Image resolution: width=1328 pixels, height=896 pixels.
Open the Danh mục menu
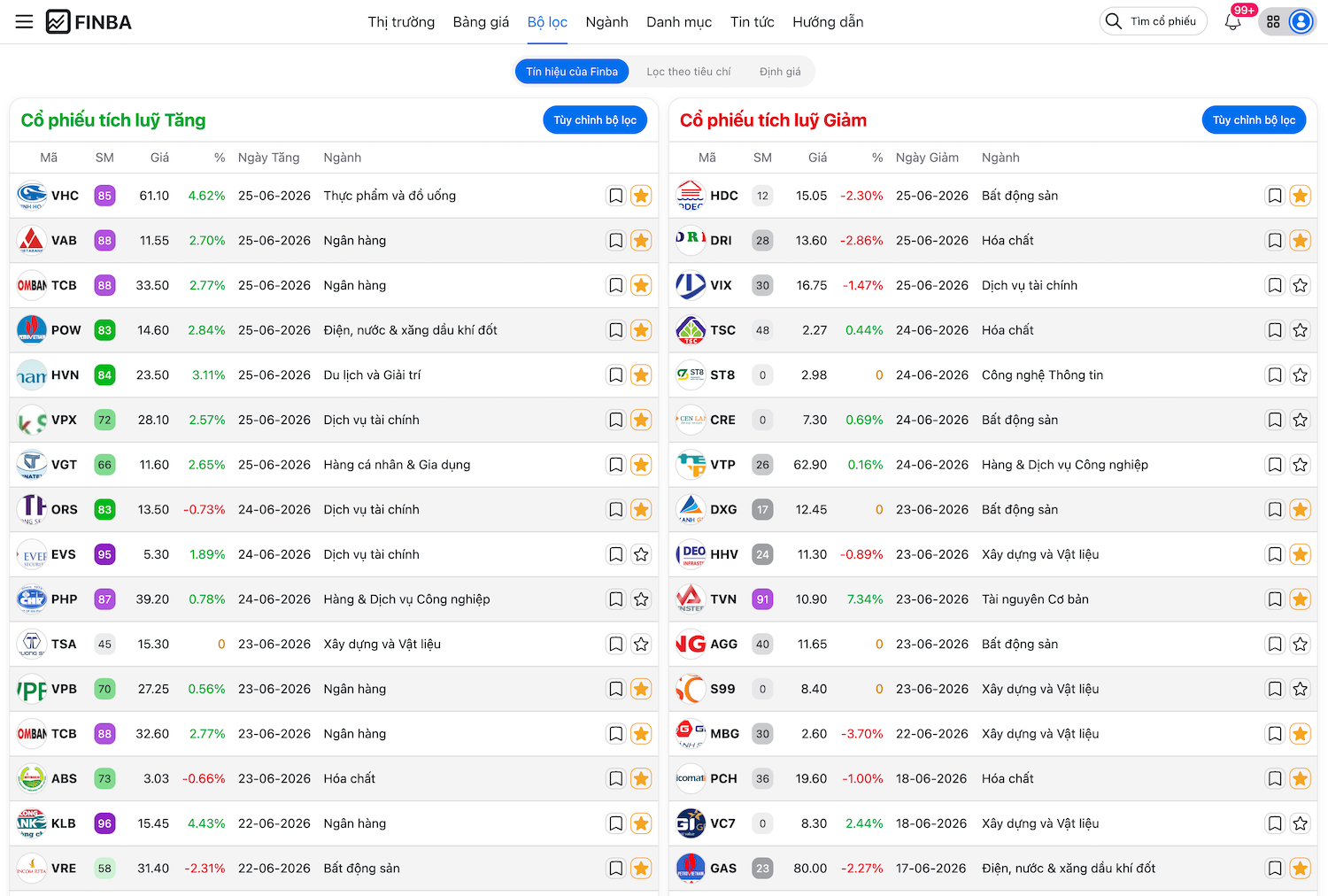(679, 22)
